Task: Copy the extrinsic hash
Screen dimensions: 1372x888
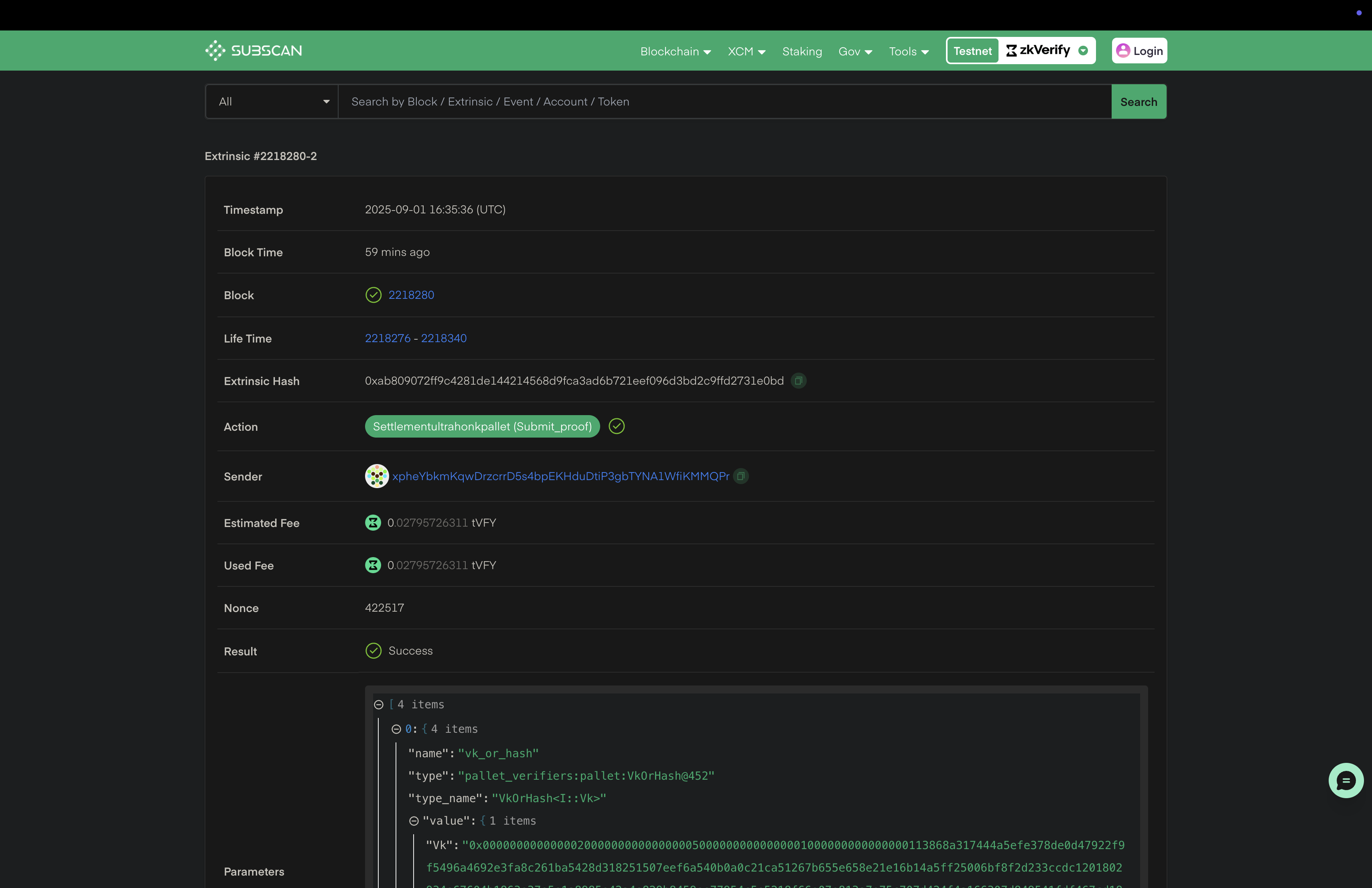Action: [798, 381]
